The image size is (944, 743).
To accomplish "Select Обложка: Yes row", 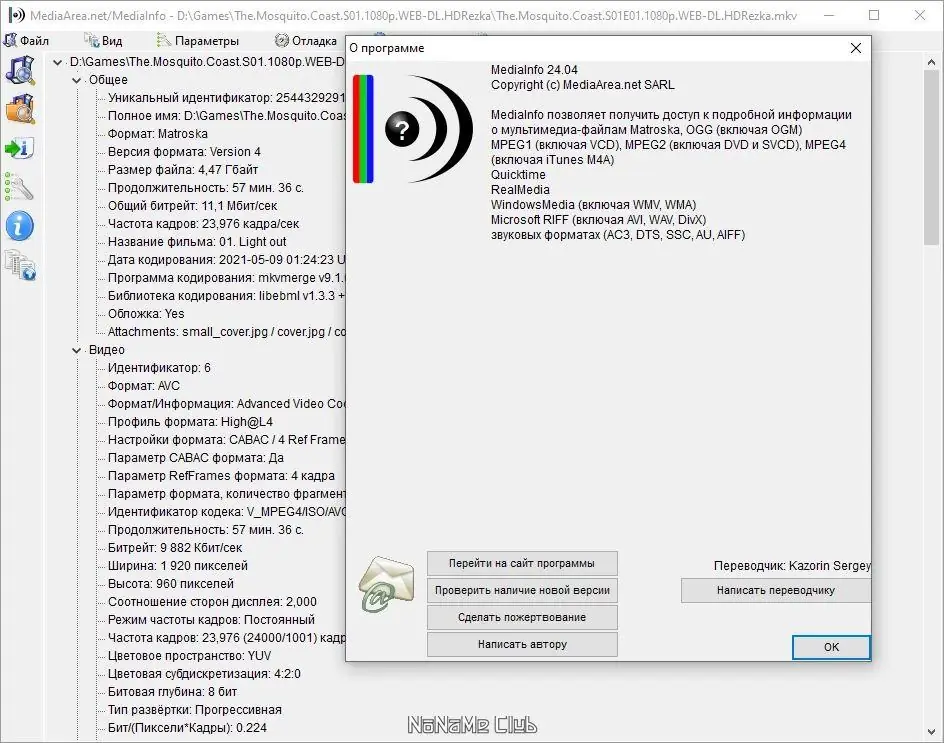I will (146, 314).
